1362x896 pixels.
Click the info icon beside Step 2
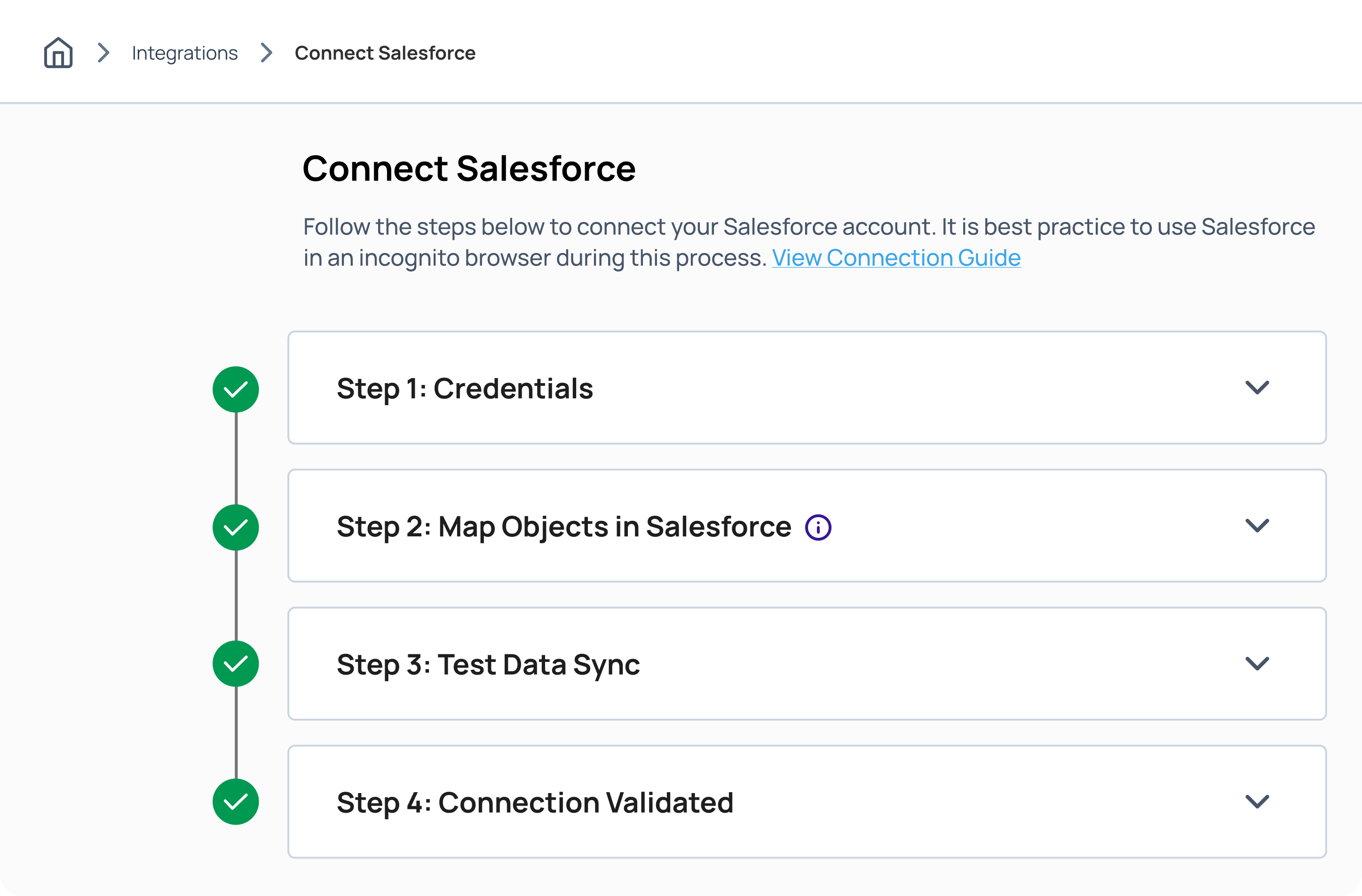click(818, 527)
